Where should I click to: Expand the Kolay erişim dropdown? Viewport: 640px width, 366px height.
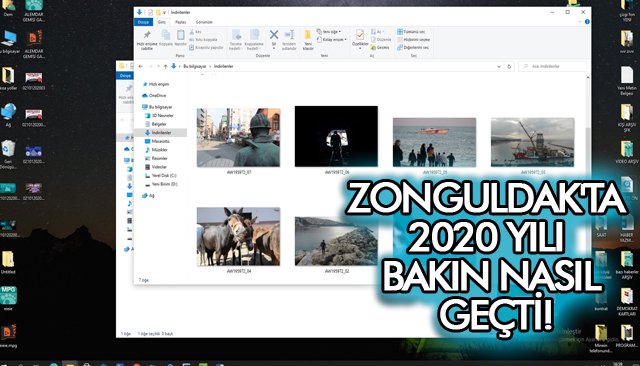click(x=332, y=40)
